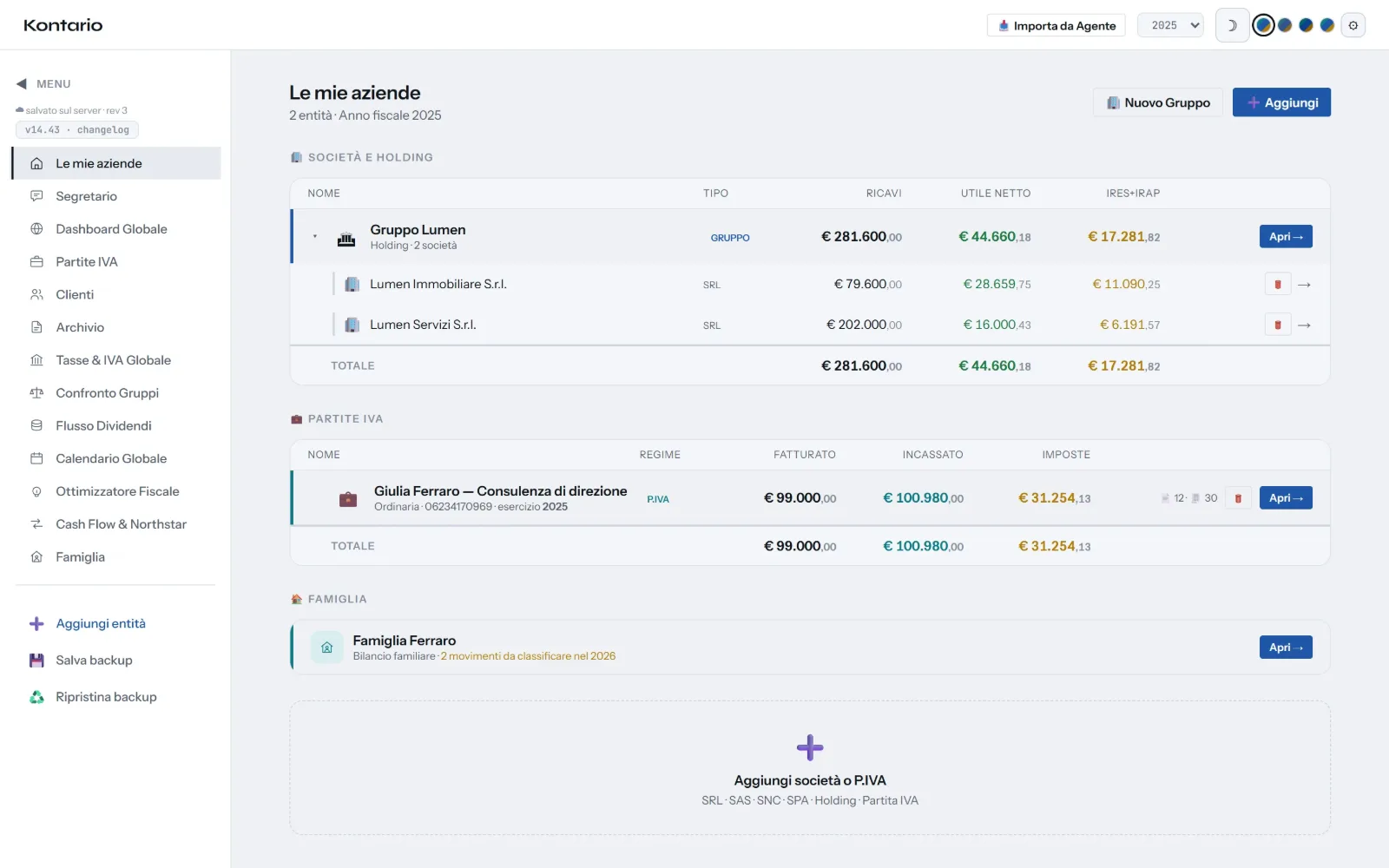Click Salva backup in the sidebar
Image resolution: width=1389 pixels, height=868 pixels.
click(116, 661)
